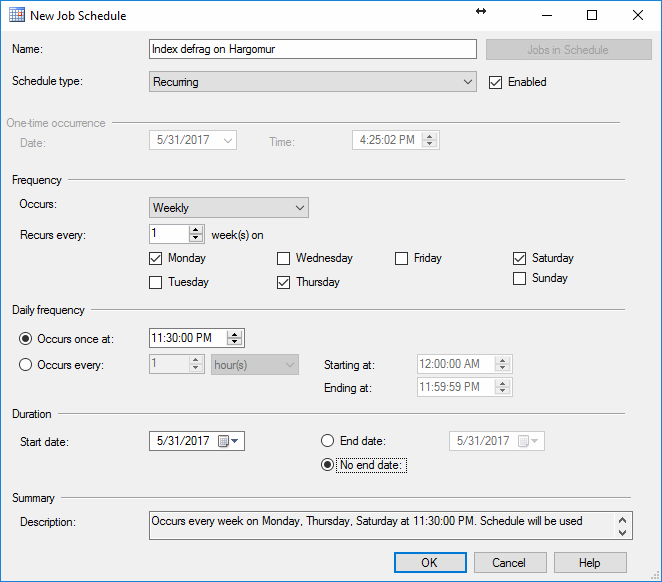Choose the End date radio option
Image resolution: width=662 pixels, height=582 pixels.
327,441
